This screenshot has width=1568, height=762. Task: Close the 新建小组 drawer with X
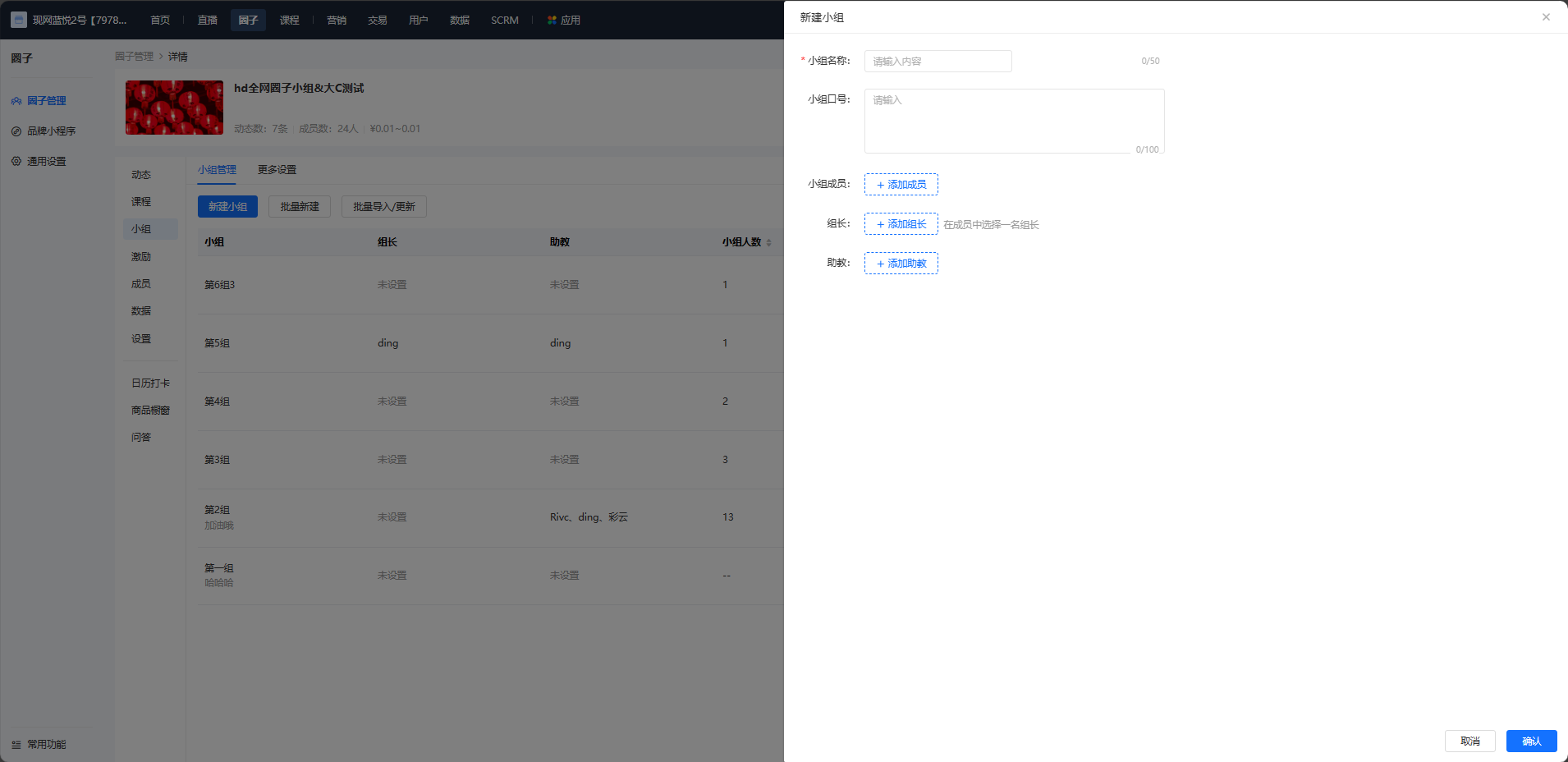pyautogui.click(x=1546, y=17)
